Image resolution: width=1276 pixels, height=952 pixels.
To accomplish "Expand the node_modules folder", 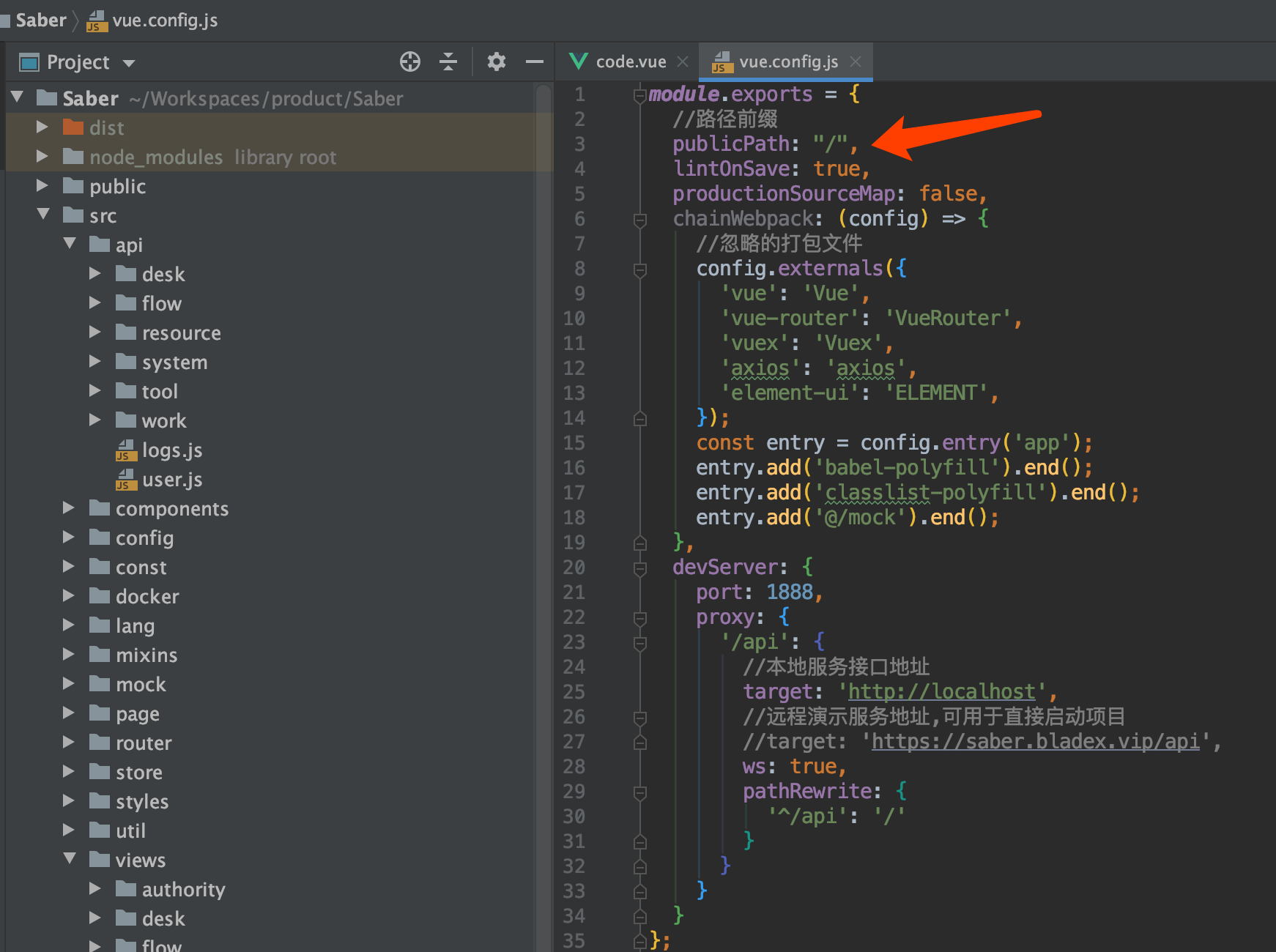I will click(x=42, y=156).
